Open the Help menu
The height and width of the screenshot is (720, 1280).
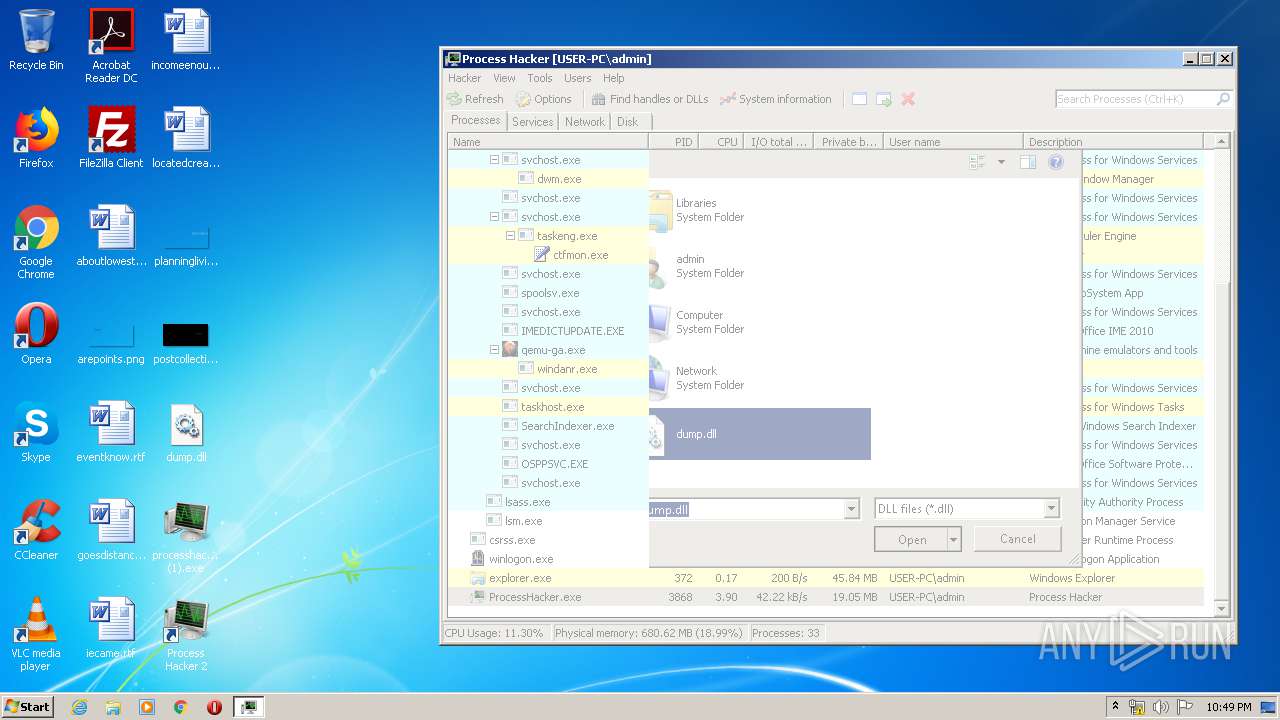click(x=613, y=78)
